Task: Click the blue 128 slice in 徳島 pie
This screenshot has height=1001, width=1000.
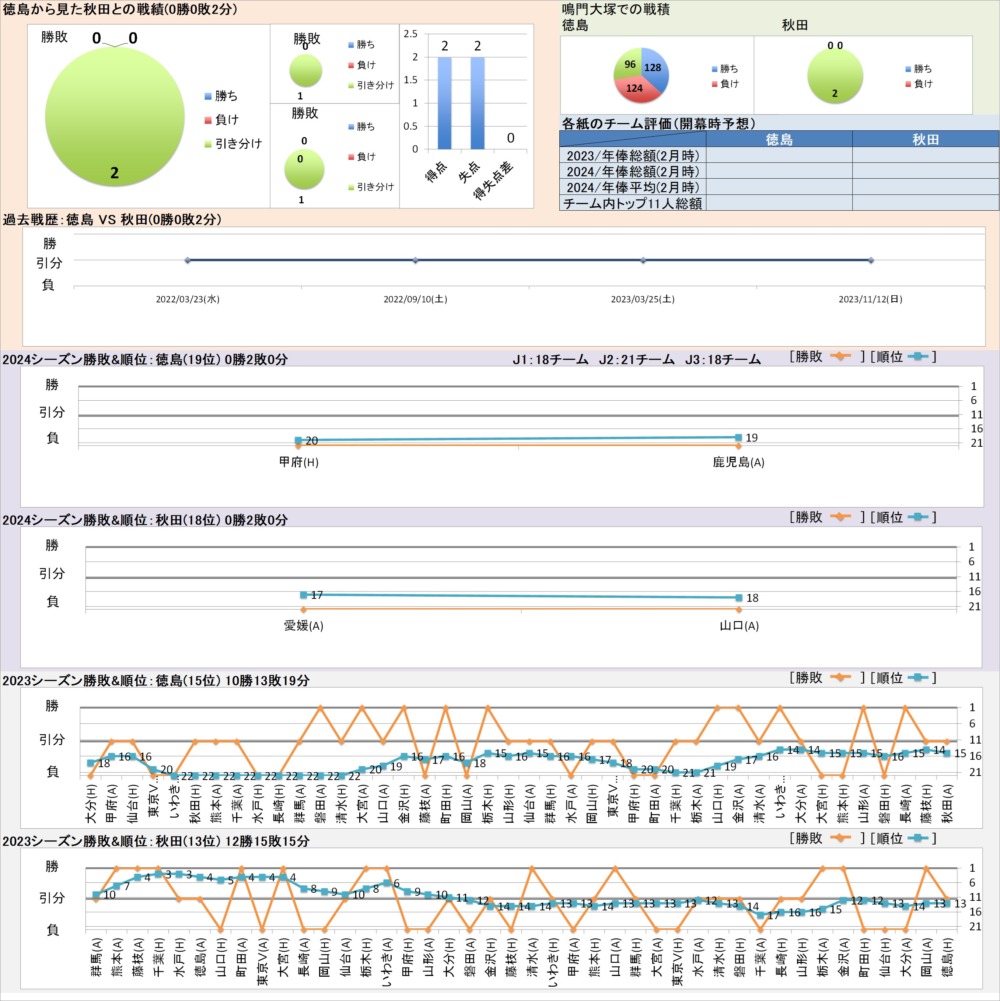Action: 654,65
